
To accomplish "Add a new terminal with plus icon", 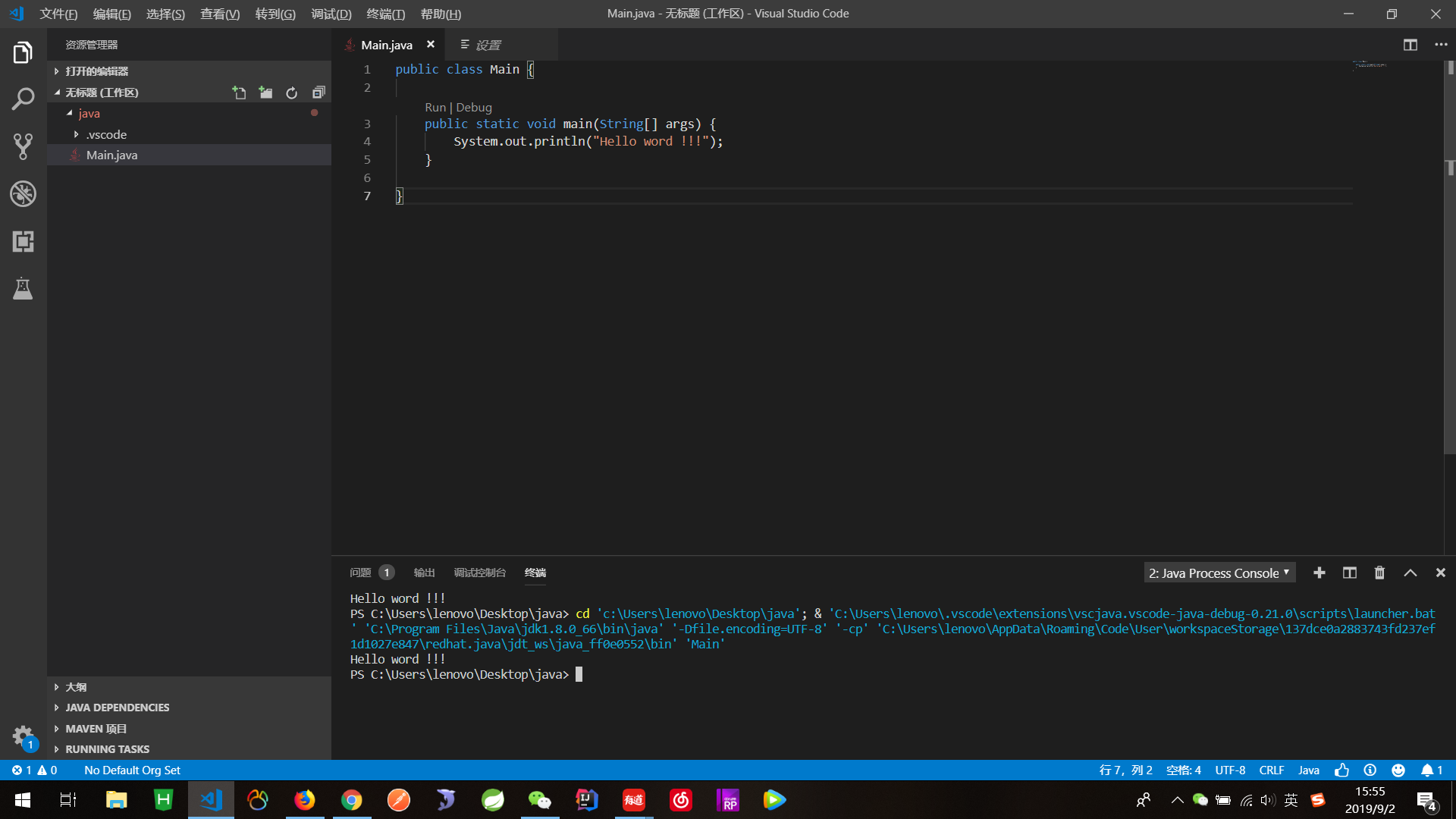I will [1319, 573].
